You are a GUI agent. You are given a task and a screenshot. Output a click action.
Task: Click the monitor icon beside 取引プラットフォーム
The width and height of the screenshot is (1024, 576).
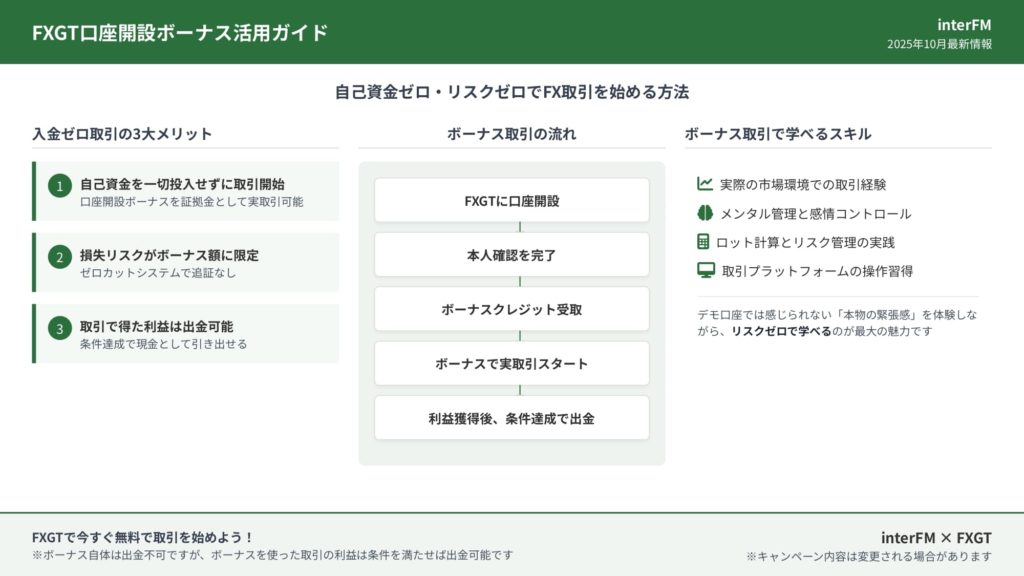click(706, 270)
